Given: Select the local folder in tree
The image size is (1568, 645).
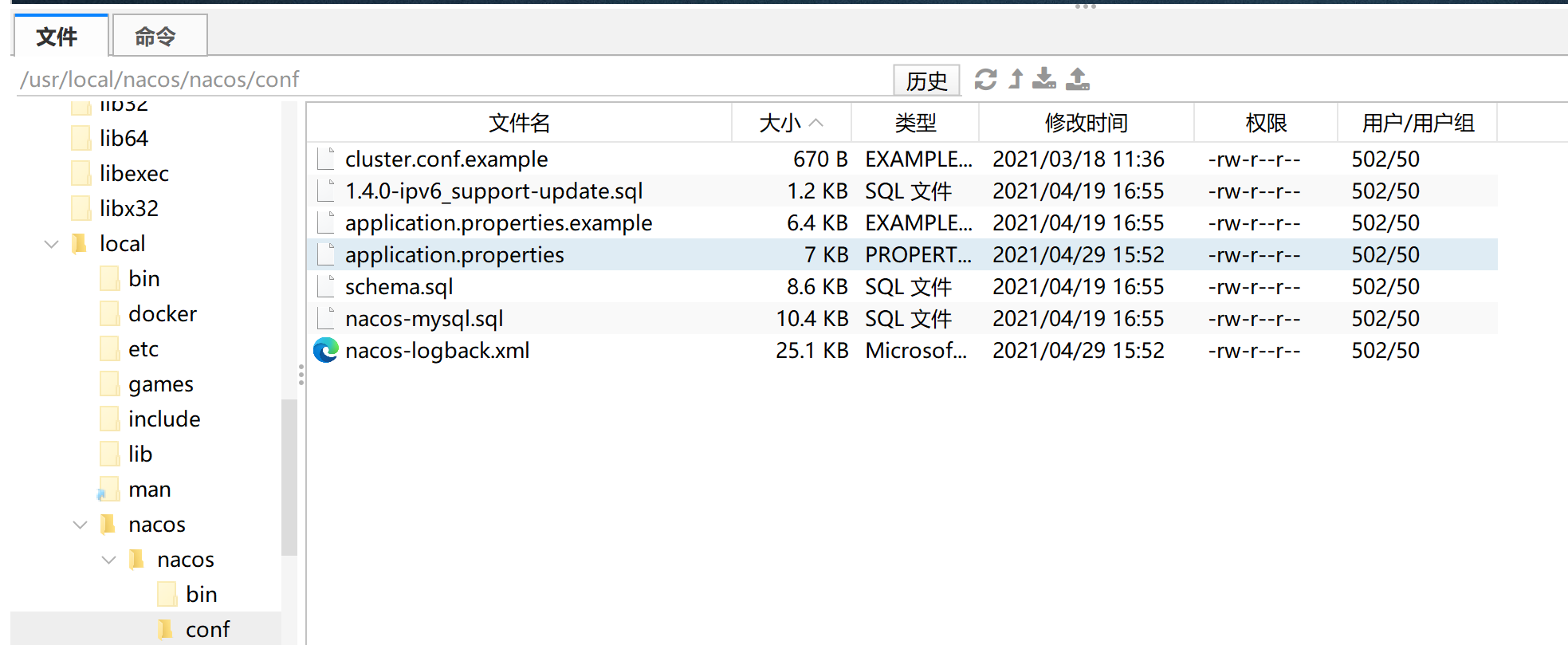Looking at the screenshot, I should pyautogui.click(x=122, y=244).
